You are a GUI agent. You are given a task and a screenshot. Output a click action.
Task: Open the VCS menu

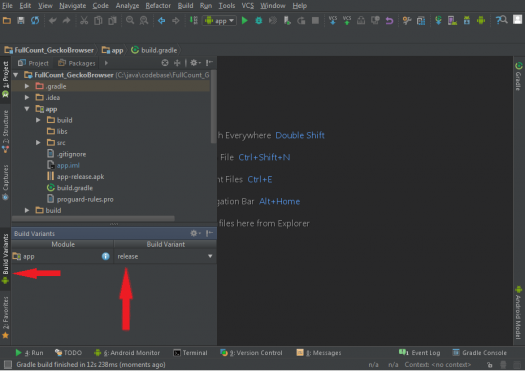(x=248, y=6)
